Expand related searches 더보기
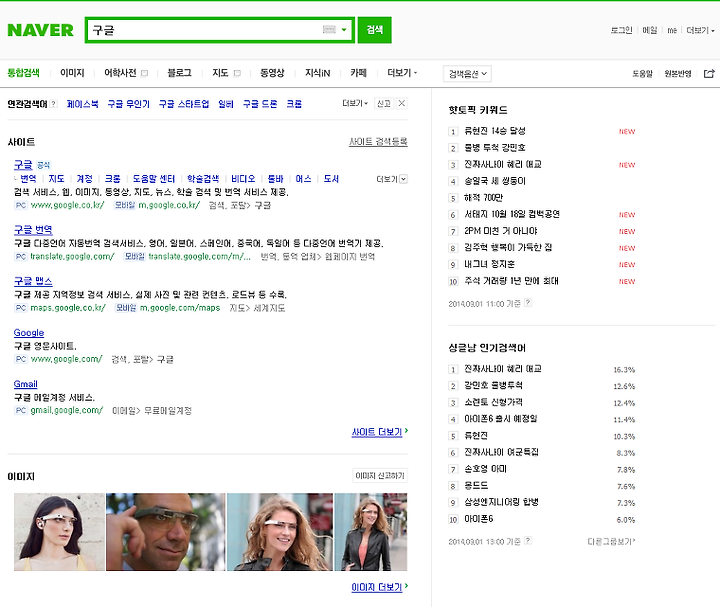Viewport: 720px width, 607px height. (355, 103)
